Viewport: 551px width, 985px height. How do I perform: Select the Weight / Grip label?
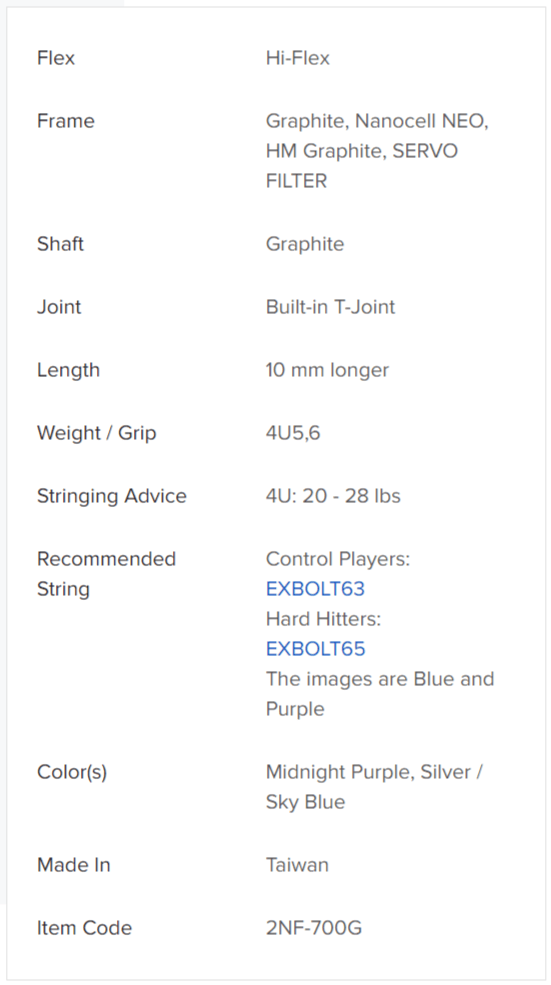pos(97,433)
